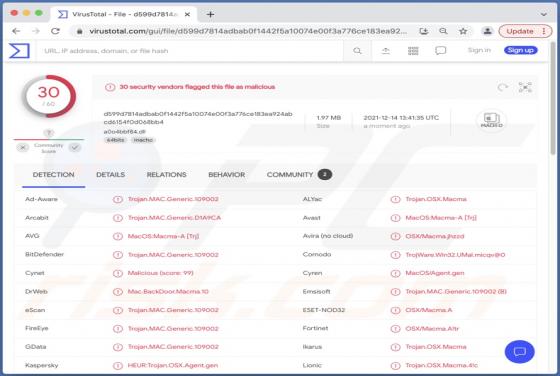560x376 pixels.
Task: Vote up with the community score check icon
Action: tap(75, 147)
